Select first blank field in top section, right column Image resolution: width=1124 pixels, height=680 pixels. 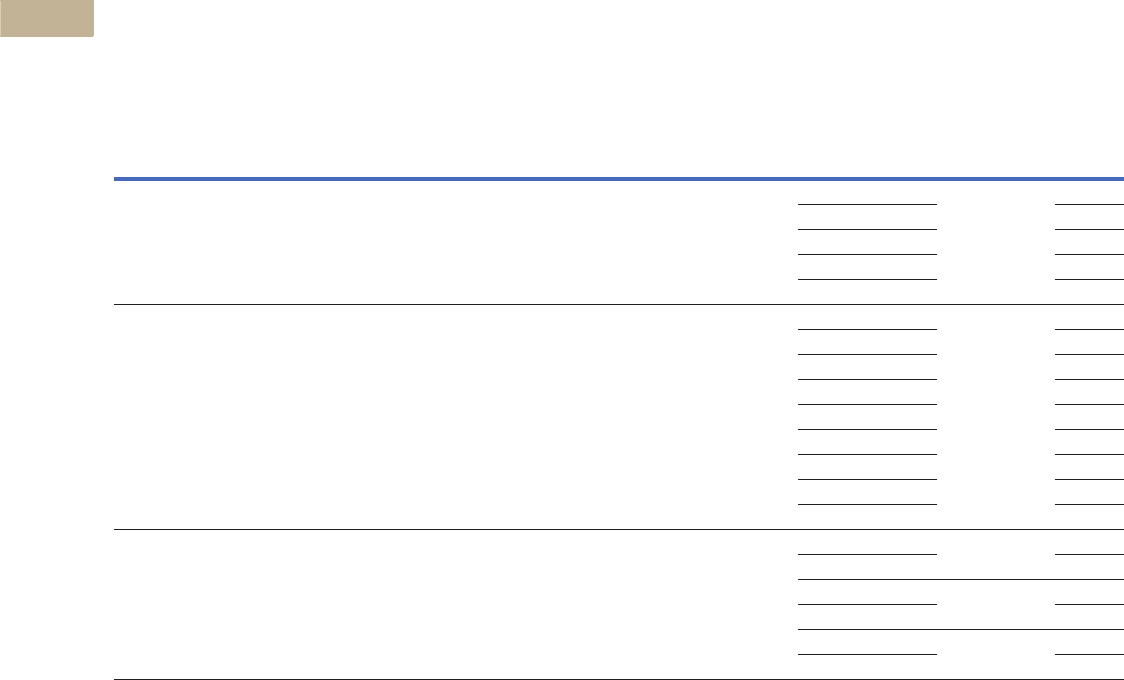pos(1090,204)
